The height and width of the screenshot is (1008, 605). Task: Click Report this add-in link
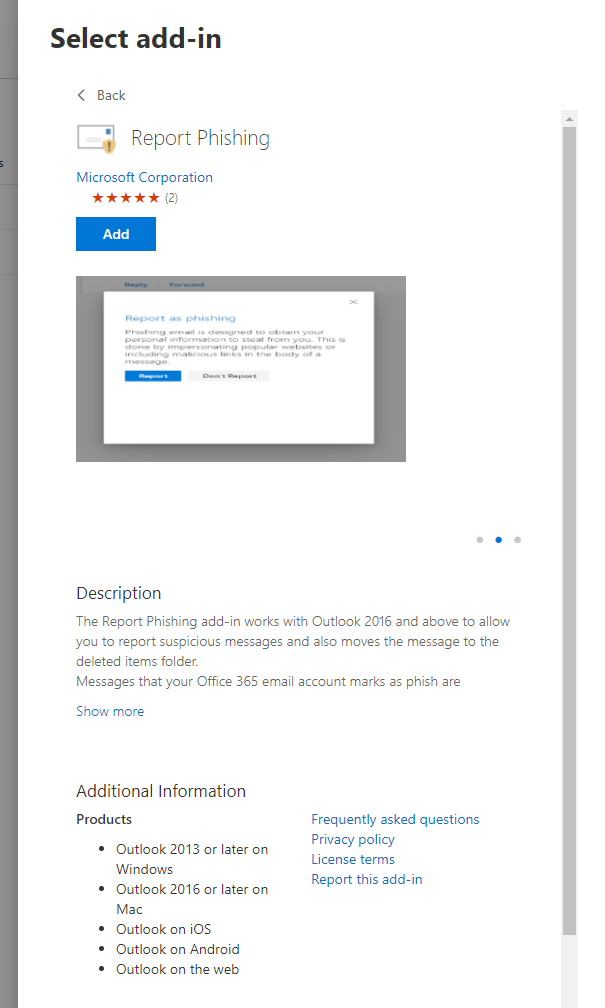click(366, 879)
